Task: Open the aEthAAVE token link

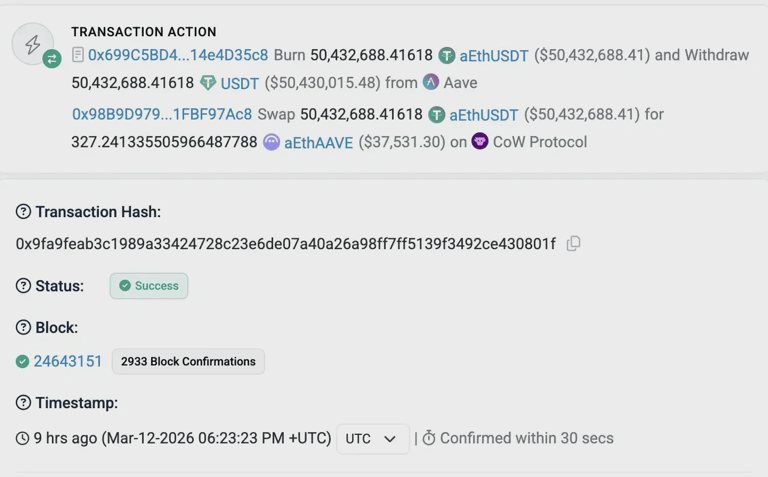Action: 318,143
